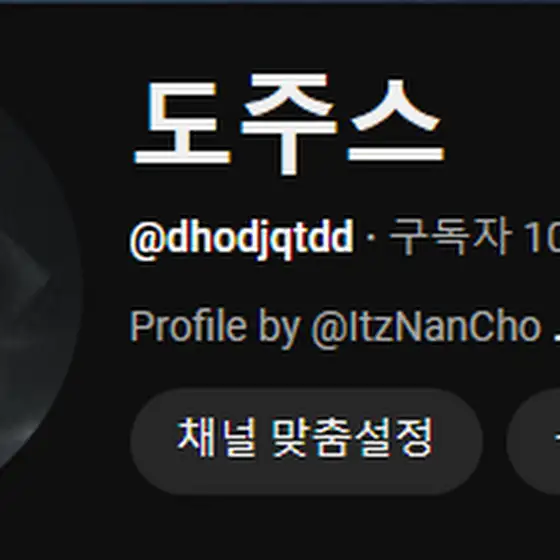Click the 채널 맞춤설정 button
This screenshot has height=560, width=560.
(306, 441)
